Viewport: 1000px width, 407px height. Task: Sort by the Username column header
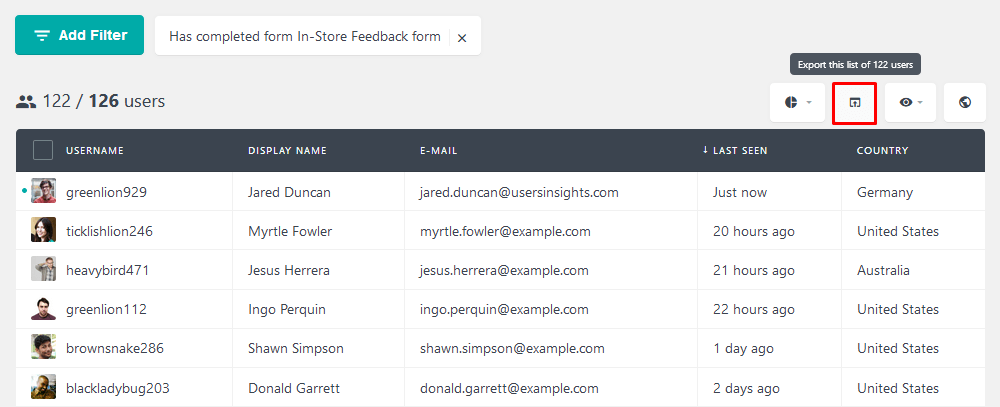[x=95, y=151]
